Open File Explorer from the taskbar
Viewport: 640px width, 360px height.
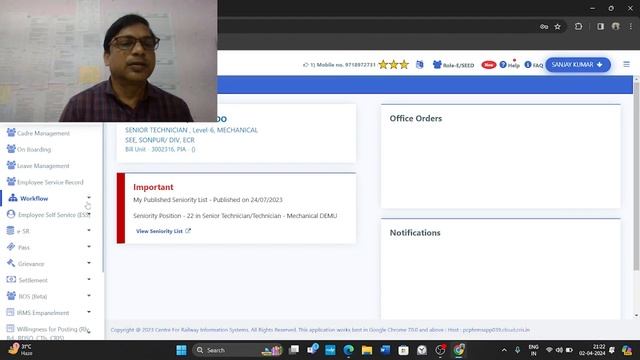[367, 350]
